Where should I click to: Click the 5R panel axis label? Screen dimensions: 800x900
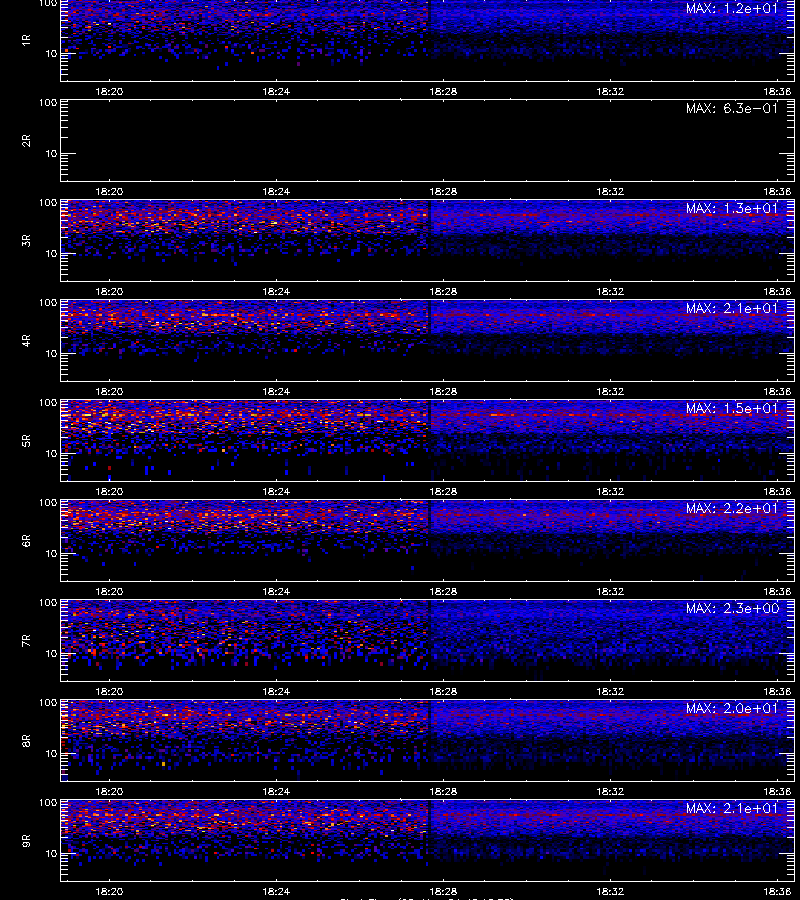coord(26,441)
